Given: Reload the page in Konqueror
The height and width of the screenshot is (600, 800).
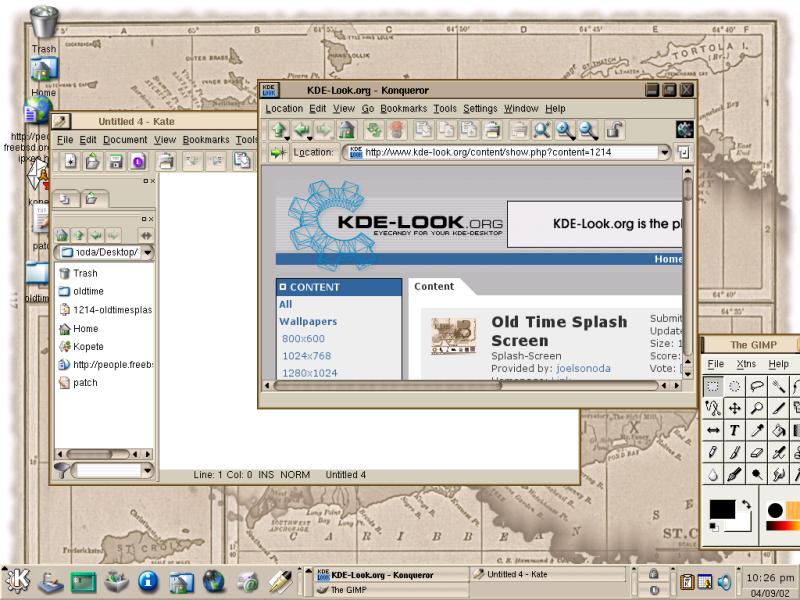Looking at the screenshot, I should [x=374, y=130].
